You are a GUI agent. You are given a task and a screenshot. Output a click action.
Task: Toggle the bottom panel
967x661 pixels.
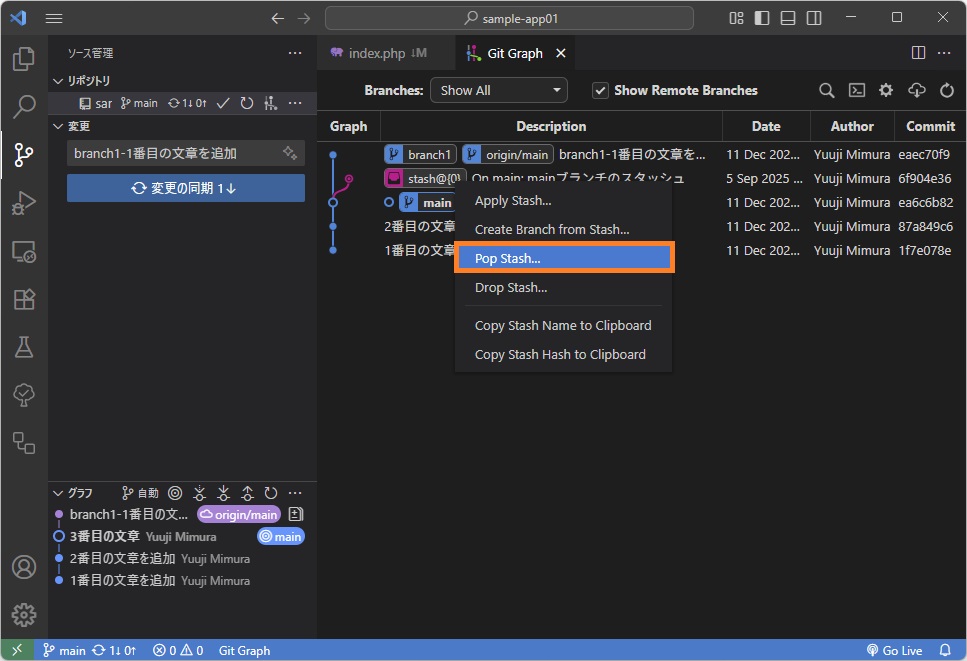click(788, 18)
